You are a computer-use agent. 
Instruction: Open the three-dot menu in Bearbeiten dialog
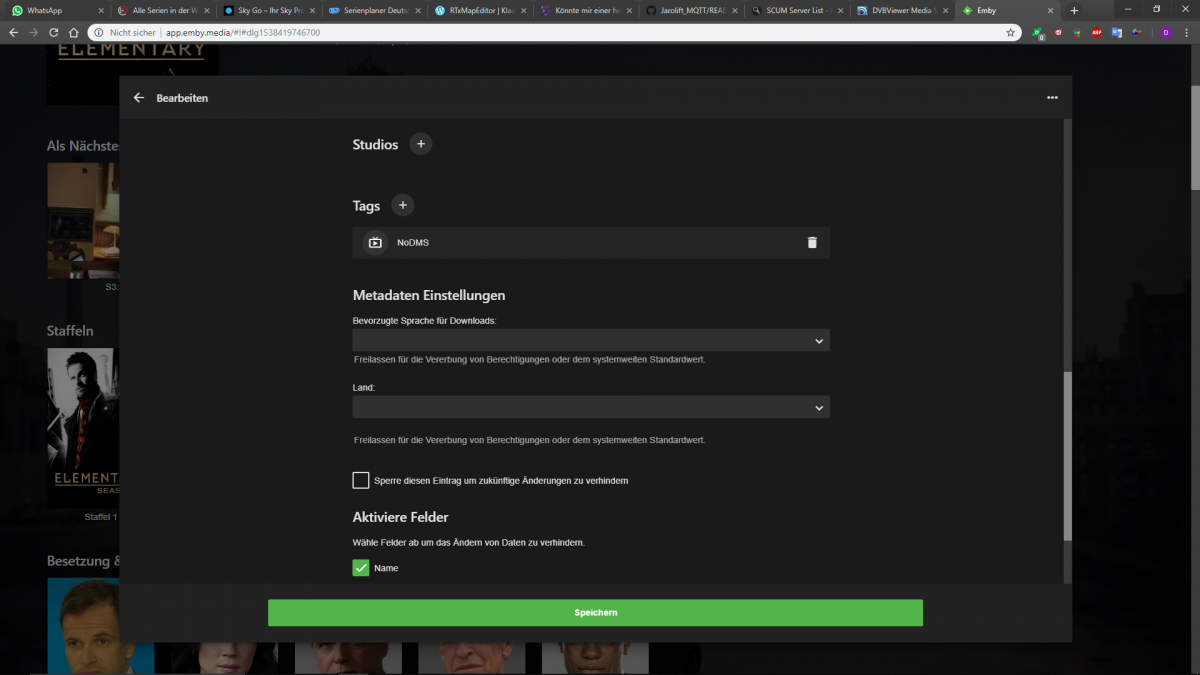1052,98
